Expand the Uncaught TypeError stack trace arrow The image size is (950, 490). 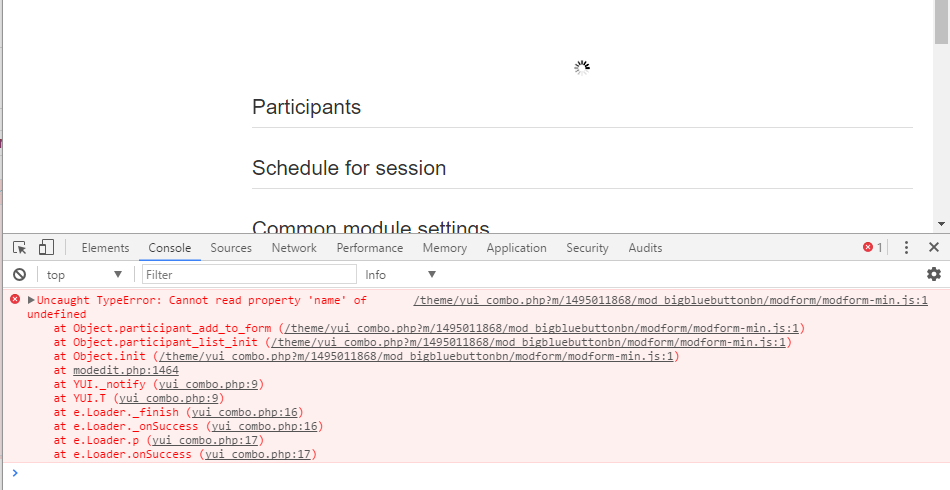(x=32, y=300)
